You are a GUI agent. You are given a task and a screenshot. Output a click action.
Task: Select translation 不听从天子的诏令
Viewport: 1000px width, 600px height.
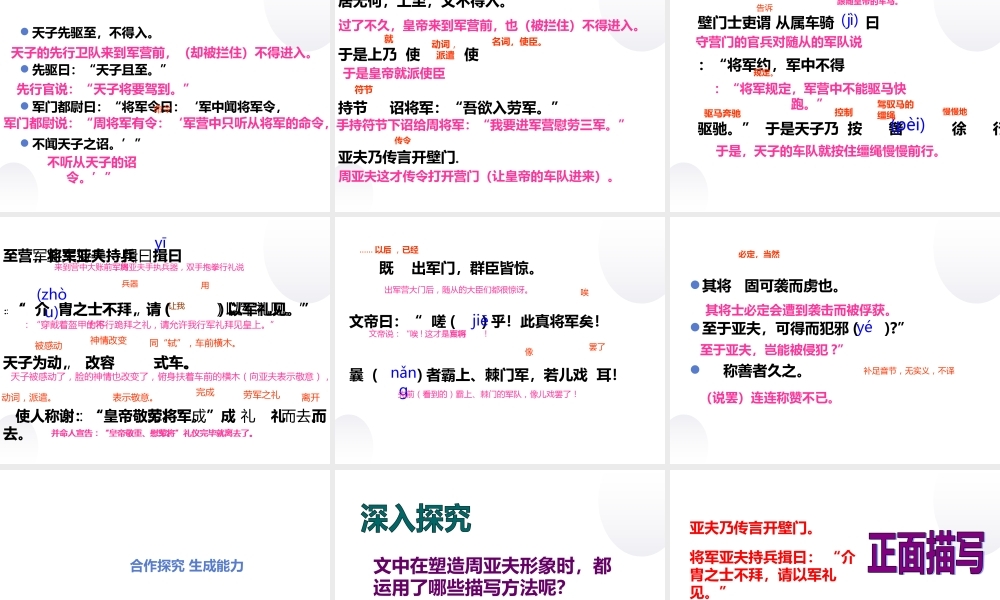click(91, 170)
